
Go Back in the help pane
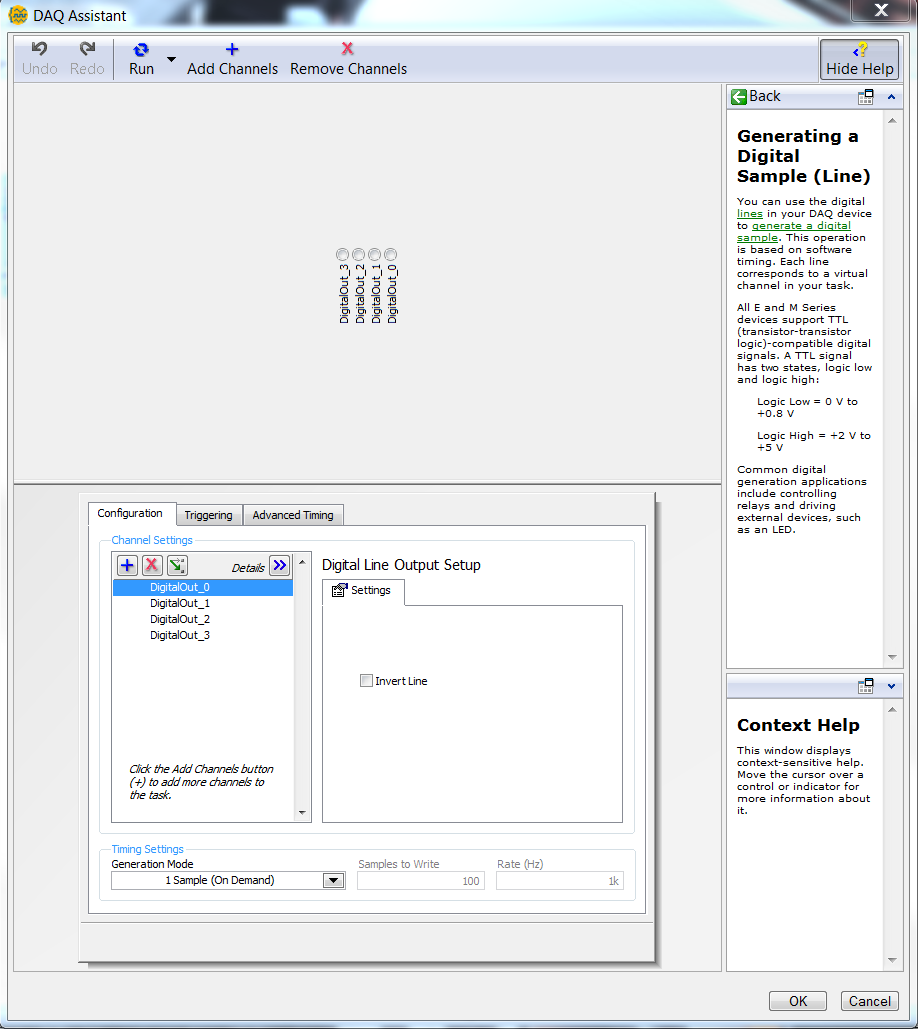click(x=755, y=97)
